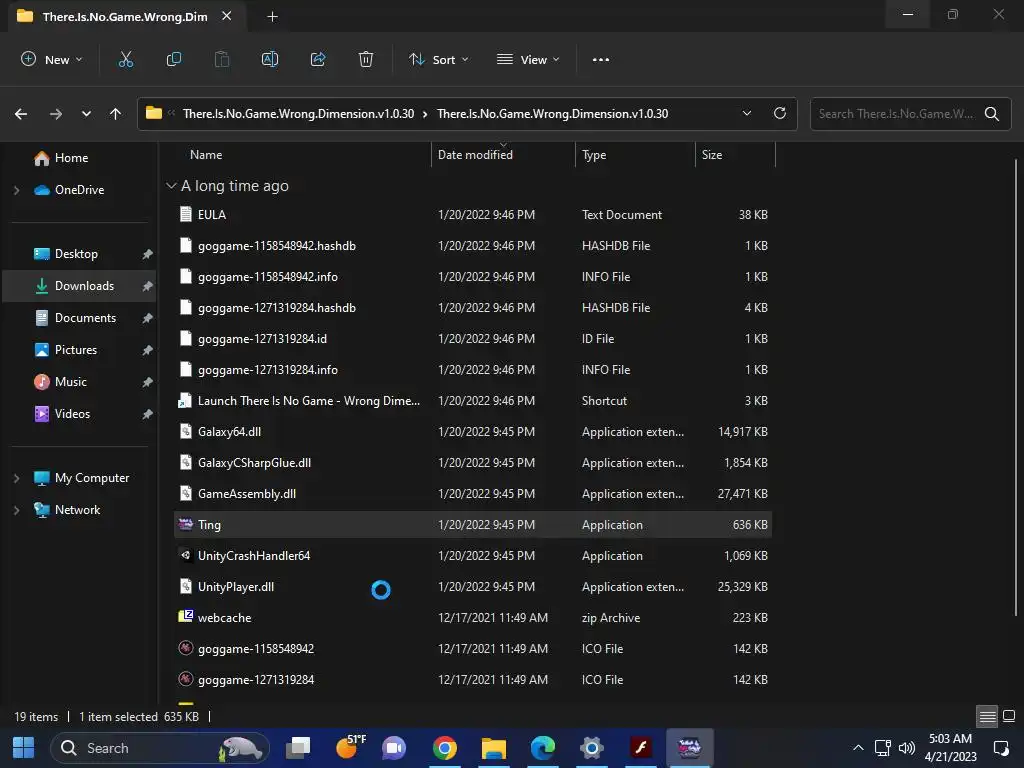Expand OneDrive in navigation pane

(x=16, y=190)
